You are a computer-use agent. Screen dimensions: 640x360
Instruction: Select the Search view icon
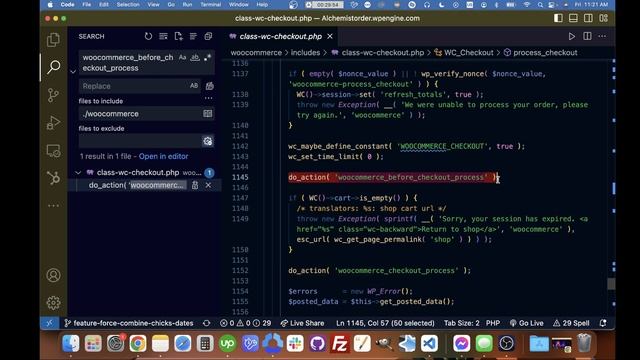pyautogui.click(x=53, y=67)
